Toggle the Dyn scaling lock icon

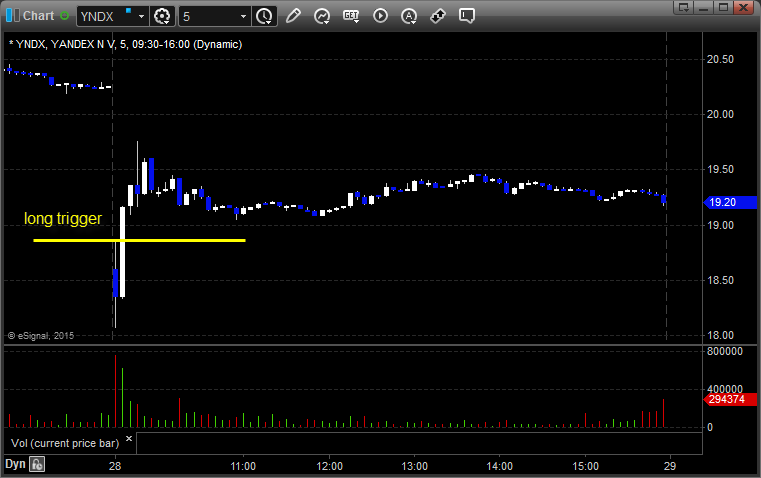click(37, 464)
